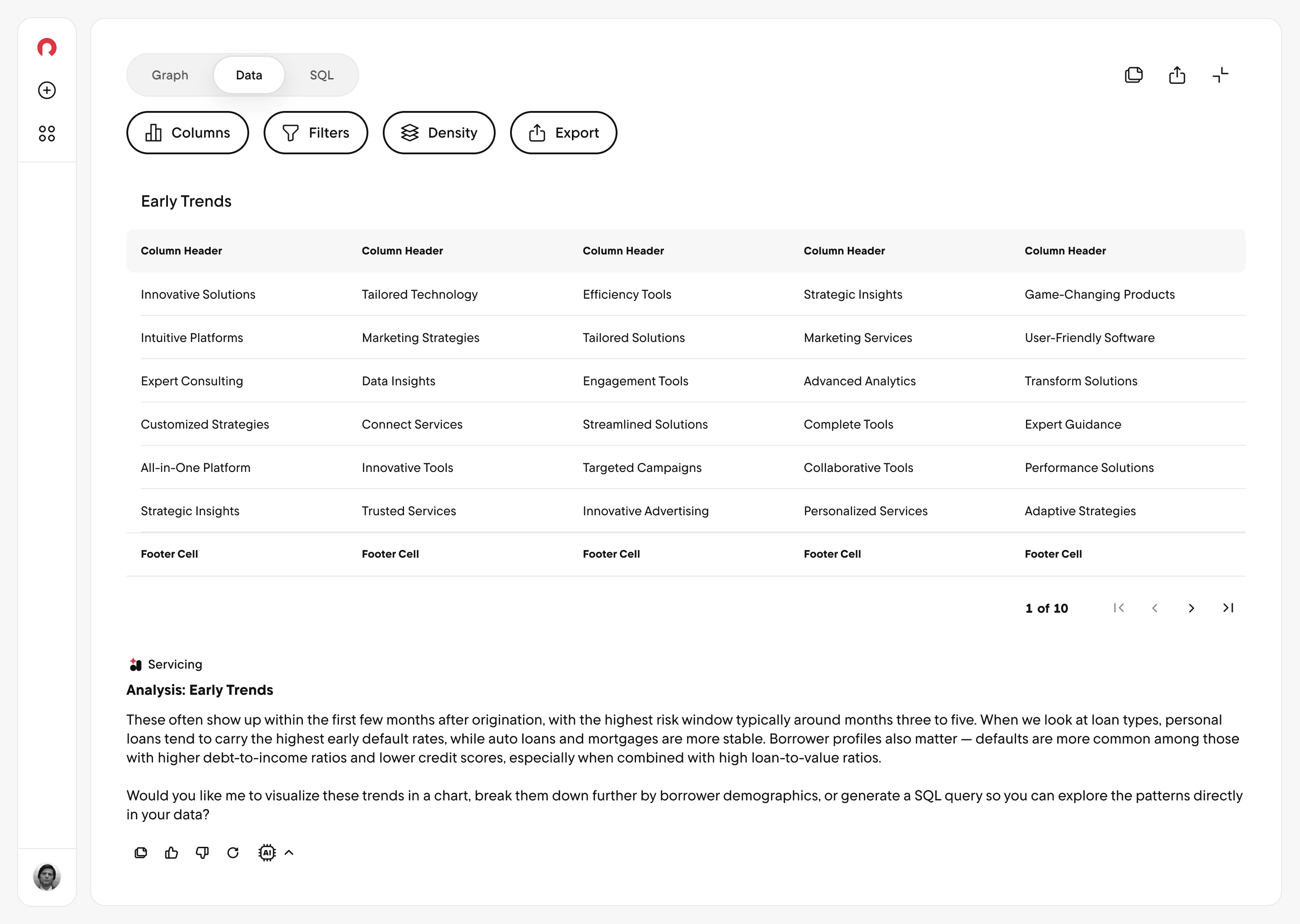Open the user profile avatar
The image size is (1300, 924).
[46, 877]
